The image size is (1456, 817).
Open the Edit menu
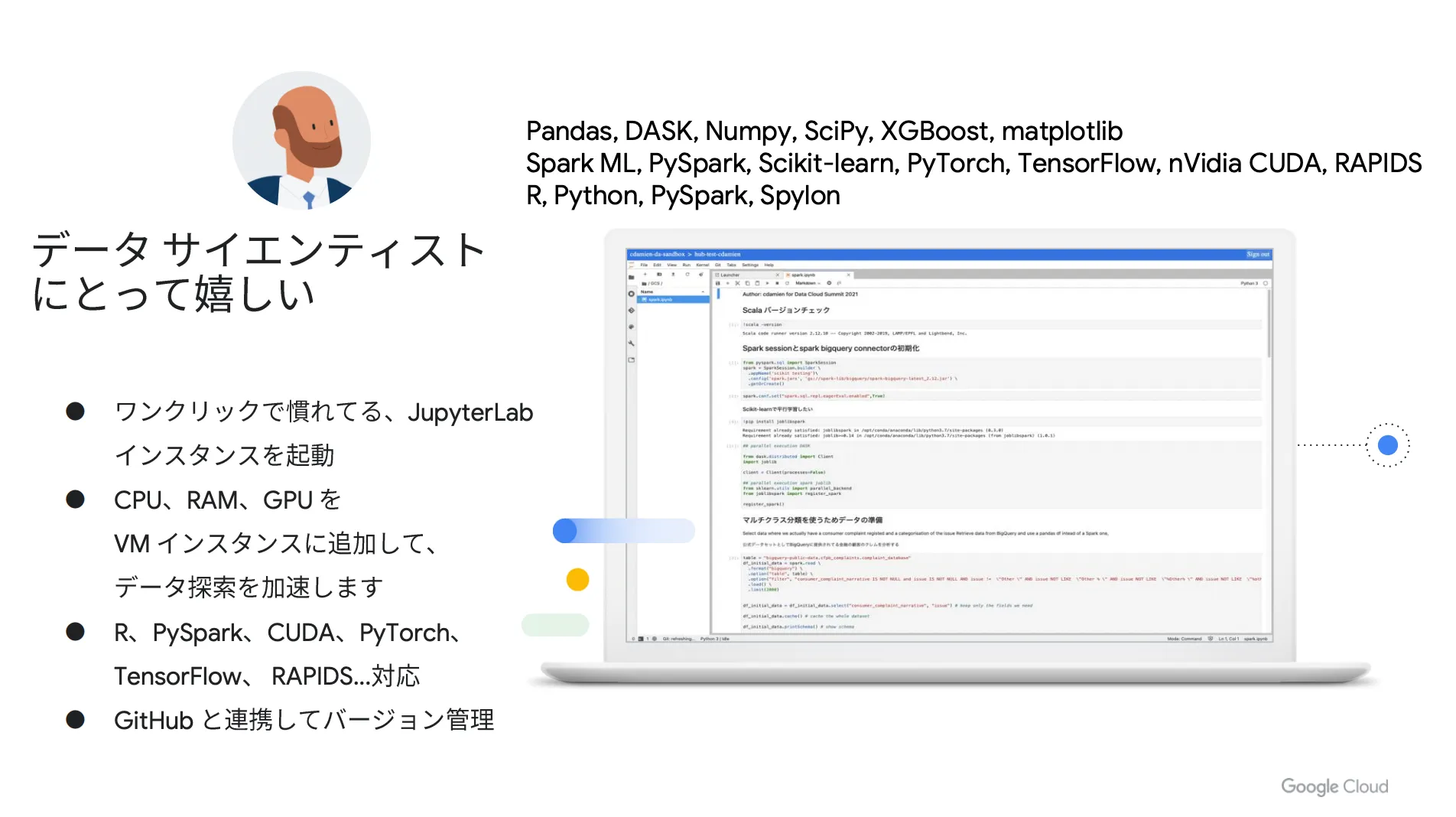(x=657, y=265)
